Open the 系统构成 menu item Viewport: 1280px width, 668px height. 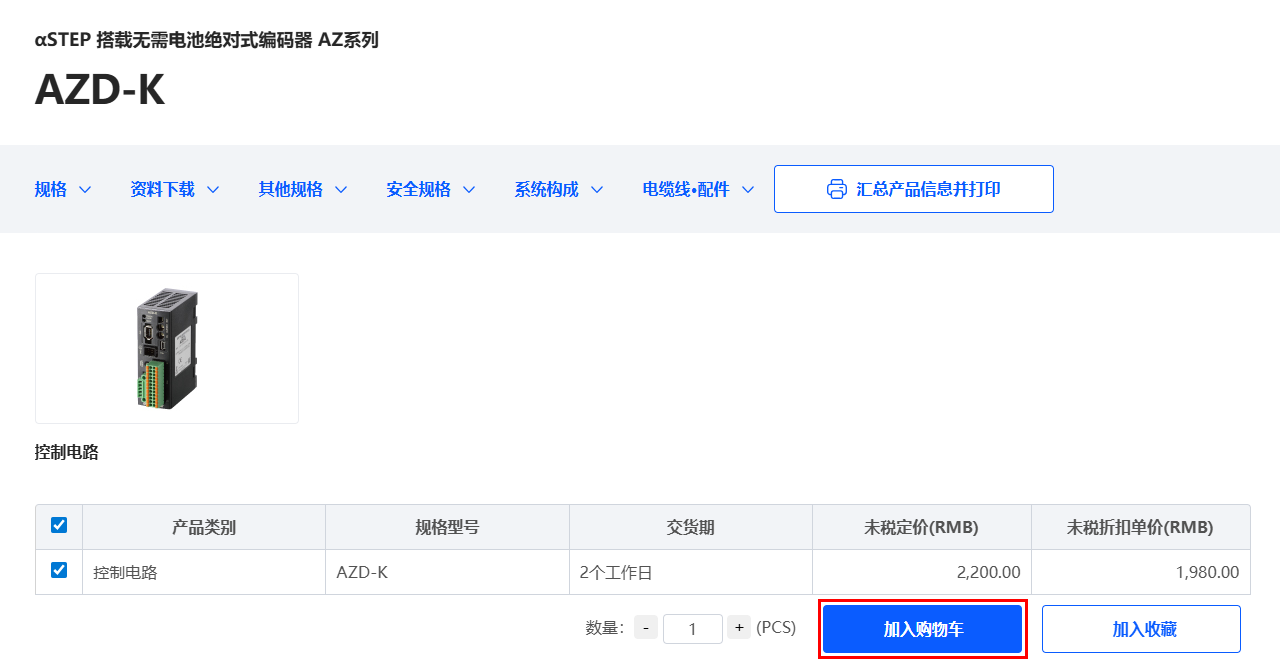click(546, 189)
